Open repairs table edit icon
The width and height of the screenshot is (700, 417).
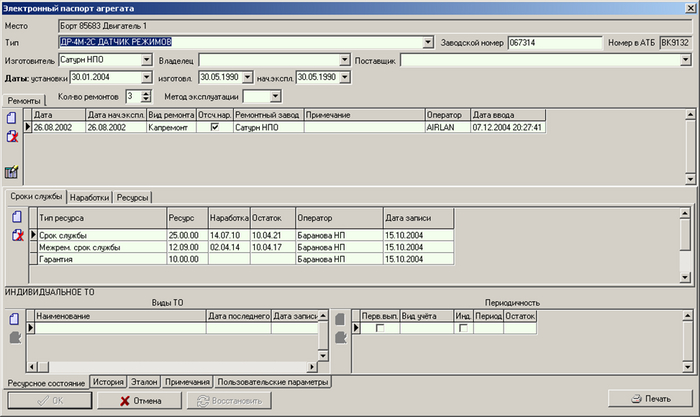(x=12, y=172)
